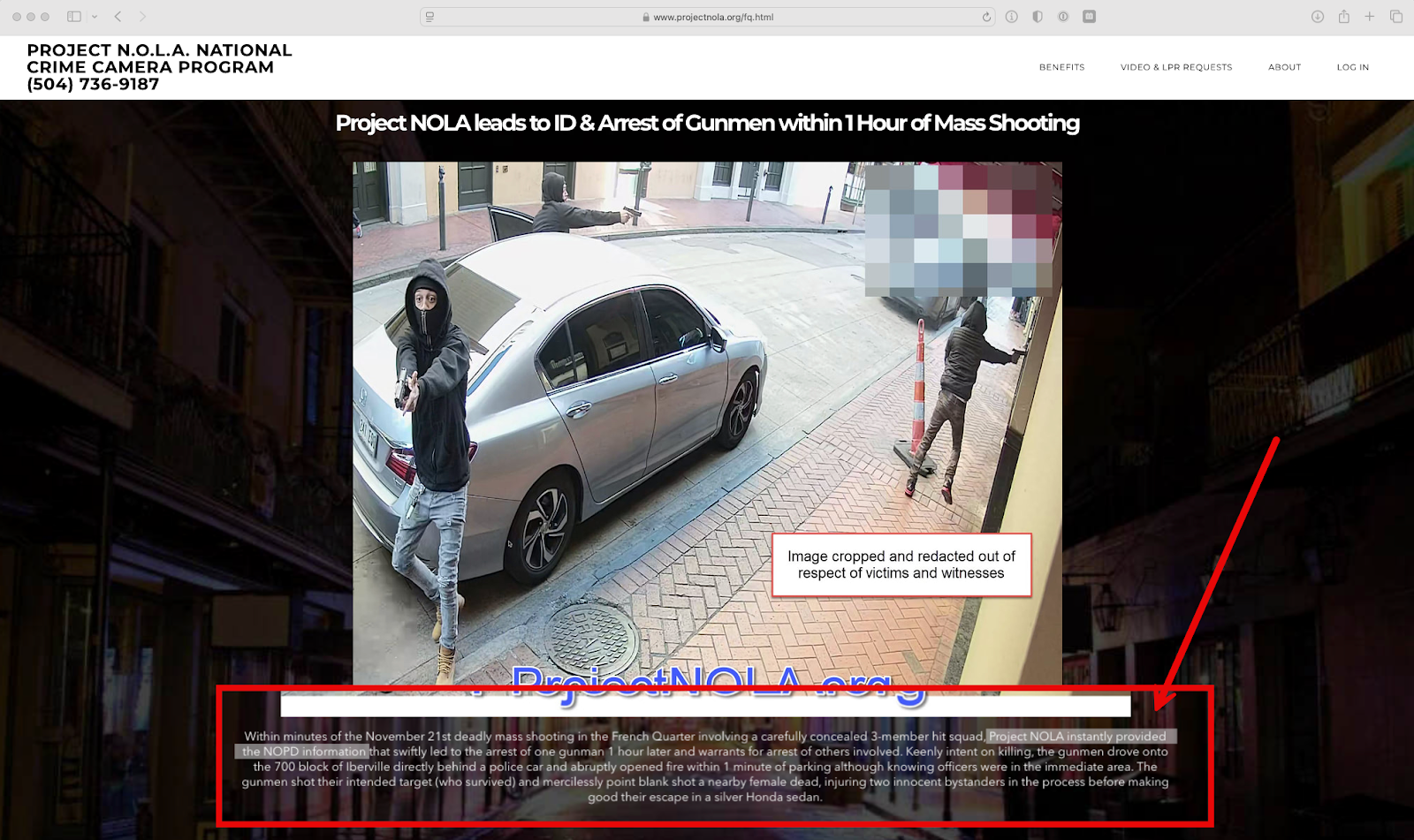Go forward to the next page
Screen dimensions: 1414x840
tap(142, 17)
